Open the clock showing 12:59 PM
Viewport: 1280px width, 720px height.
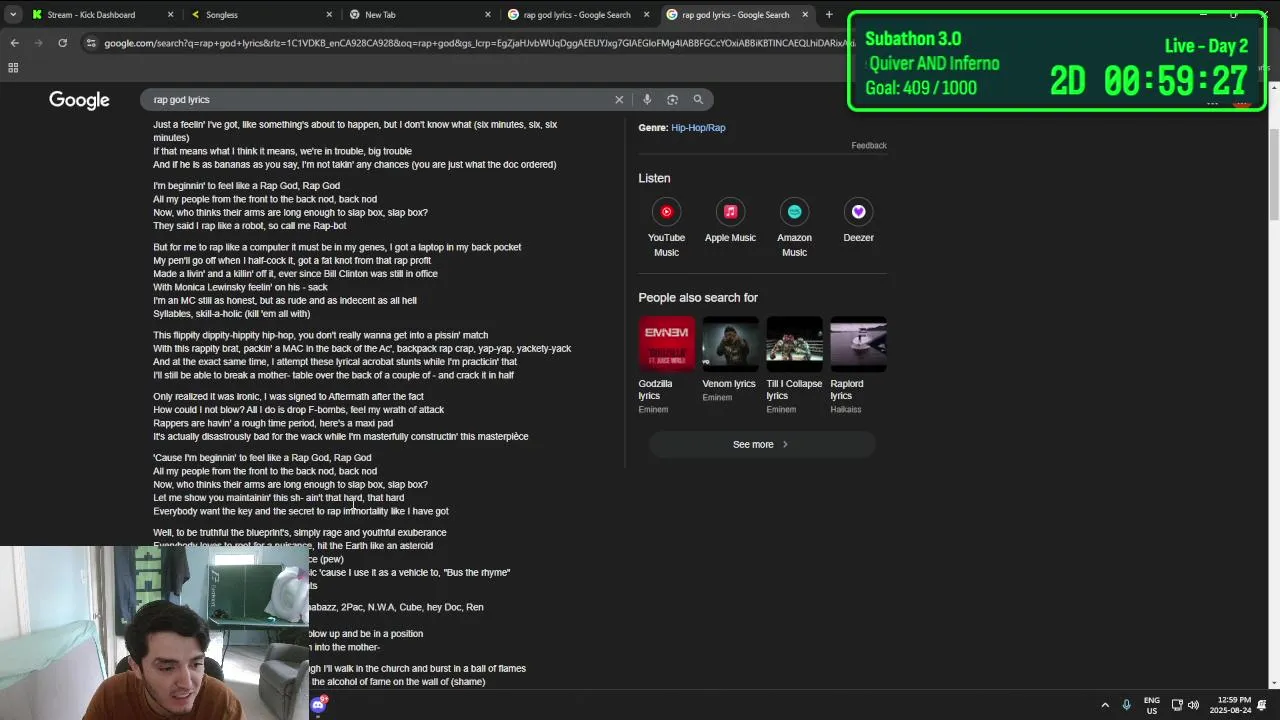tap(1229, 705)
